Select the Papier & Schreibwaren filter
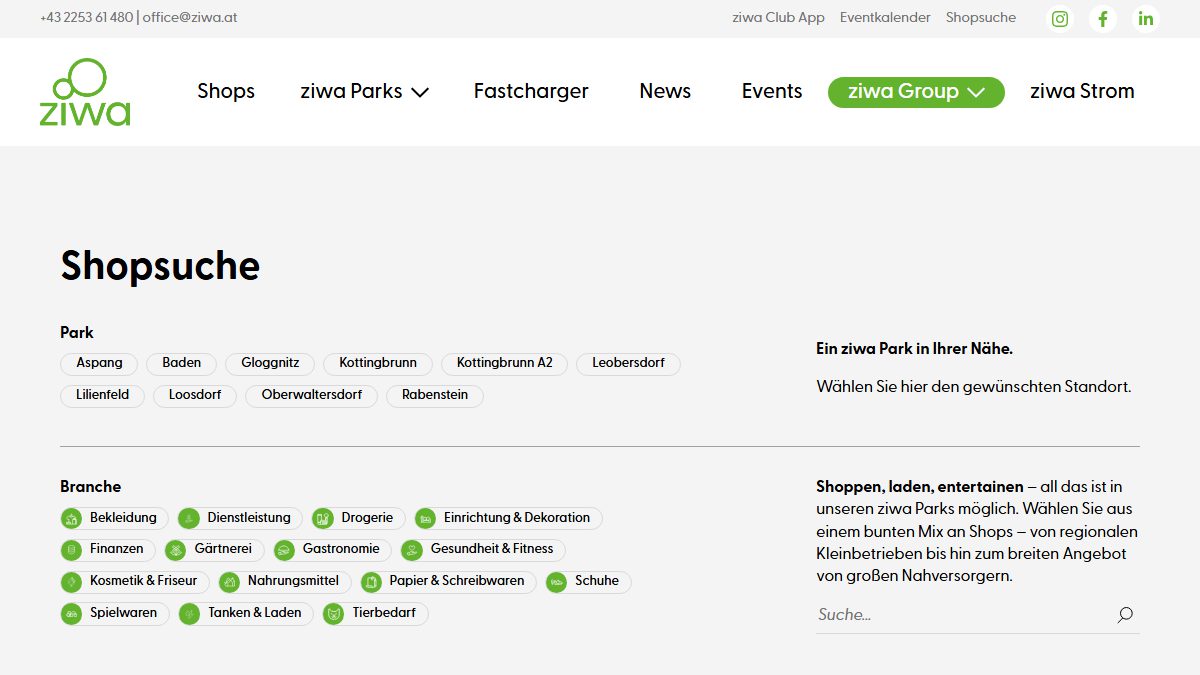This screenshot has height=675, width=1200. (x=448, y=582)
